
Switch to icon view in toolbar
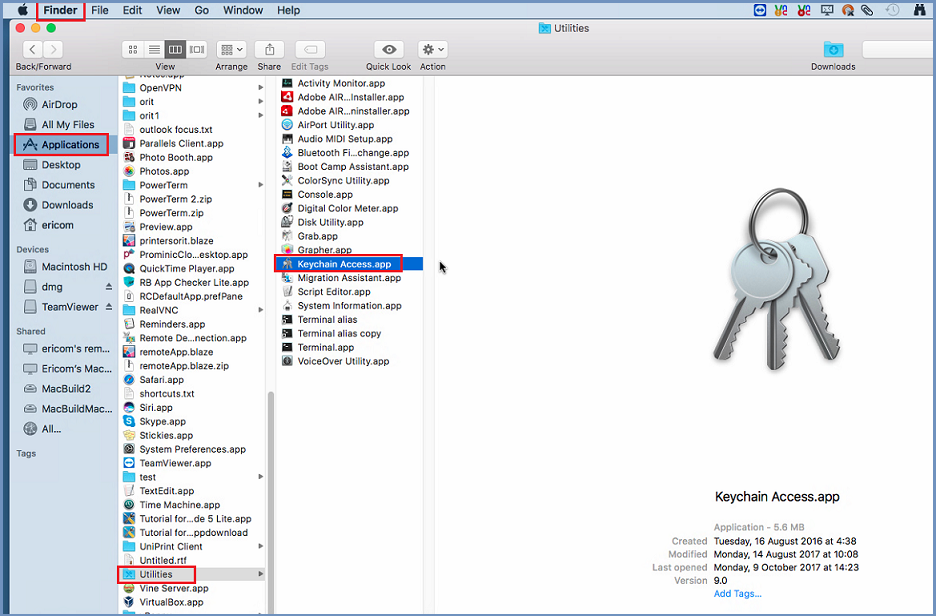coord(133,50)
